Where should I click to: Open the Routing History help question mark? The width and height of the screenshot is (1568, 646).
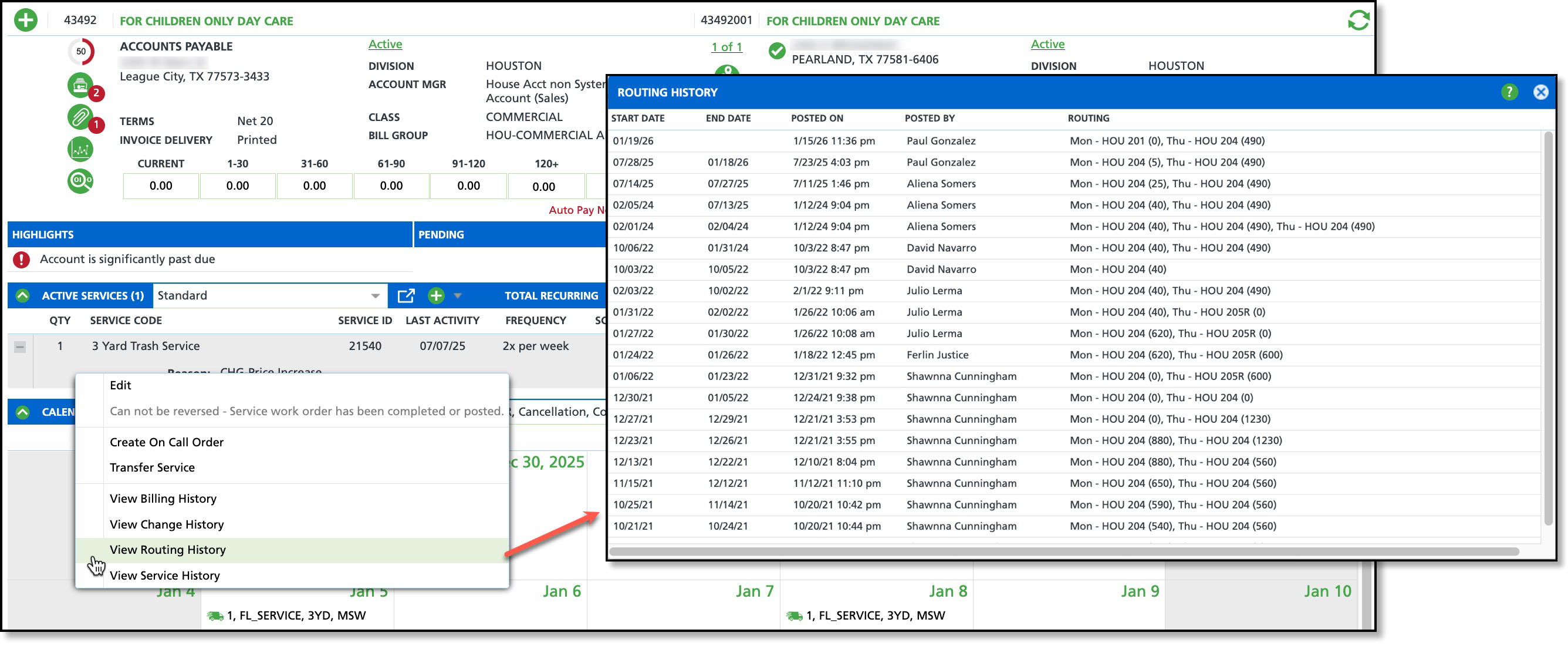[x=1508, y=92]
